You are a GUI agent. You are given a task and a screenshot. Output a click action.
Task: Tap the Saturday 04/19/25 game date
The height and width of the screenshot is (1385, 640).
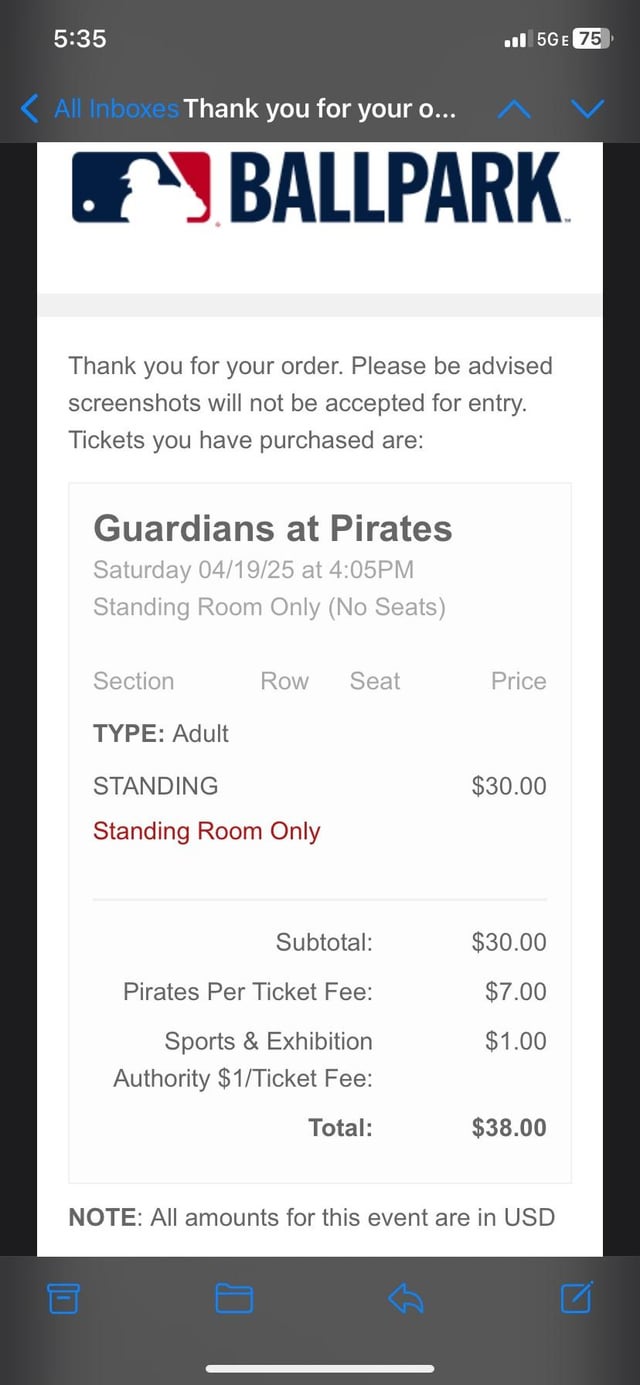click(x=253, y=570)
